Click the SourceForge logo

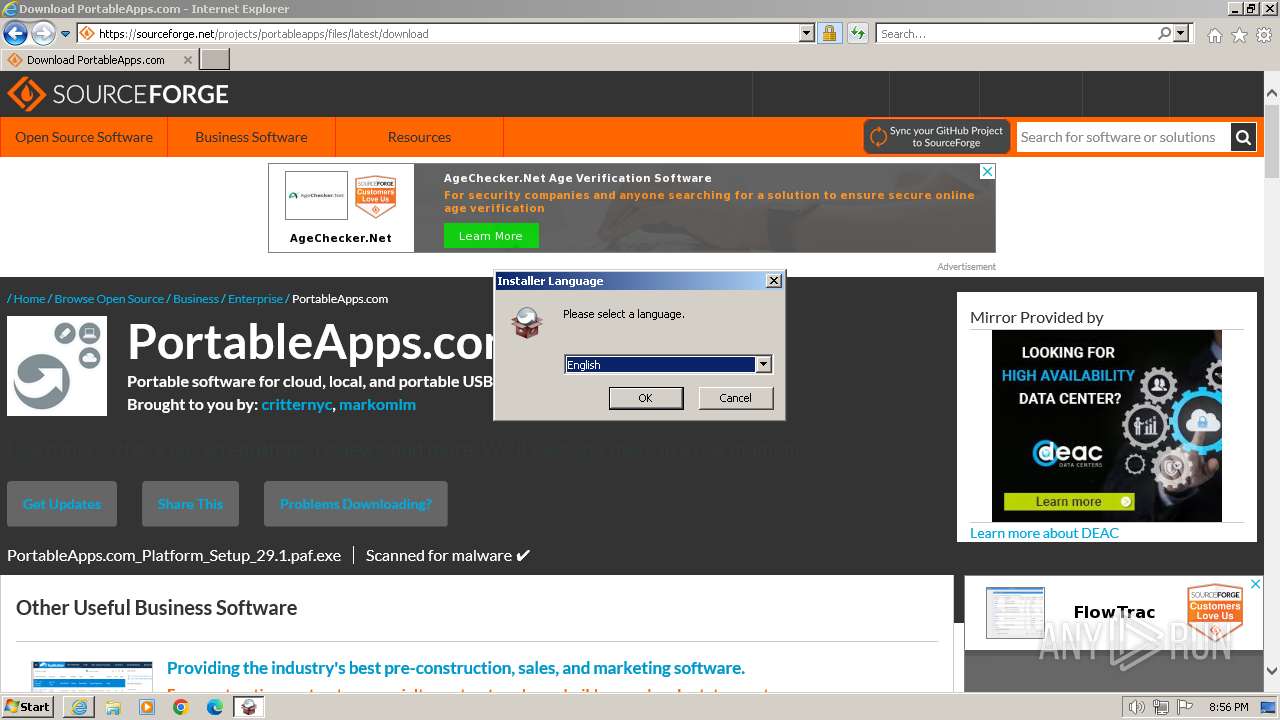(118, 94)
